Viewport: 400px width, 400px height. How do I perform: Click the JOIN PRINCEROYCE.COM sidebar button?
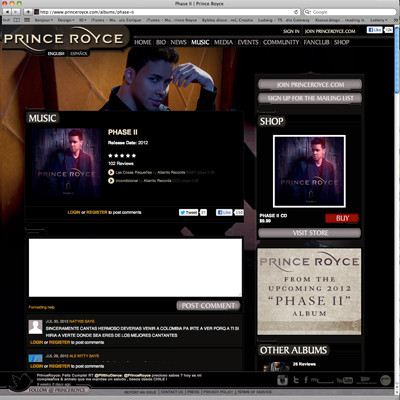point(310,85)
